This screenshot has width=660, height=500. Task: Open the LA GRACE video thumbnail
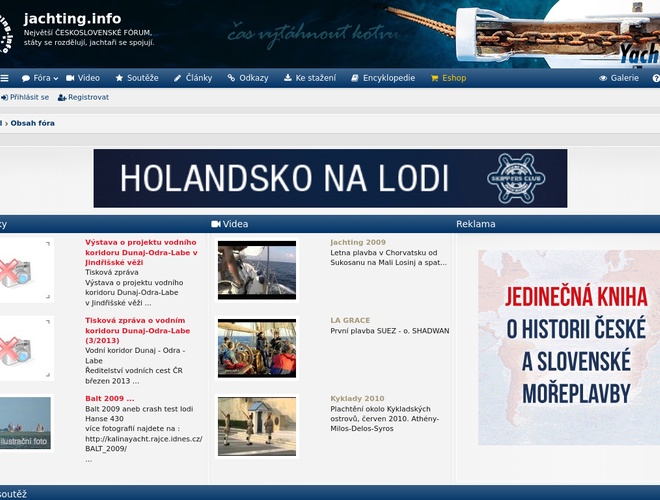click(x=257, y=348)
